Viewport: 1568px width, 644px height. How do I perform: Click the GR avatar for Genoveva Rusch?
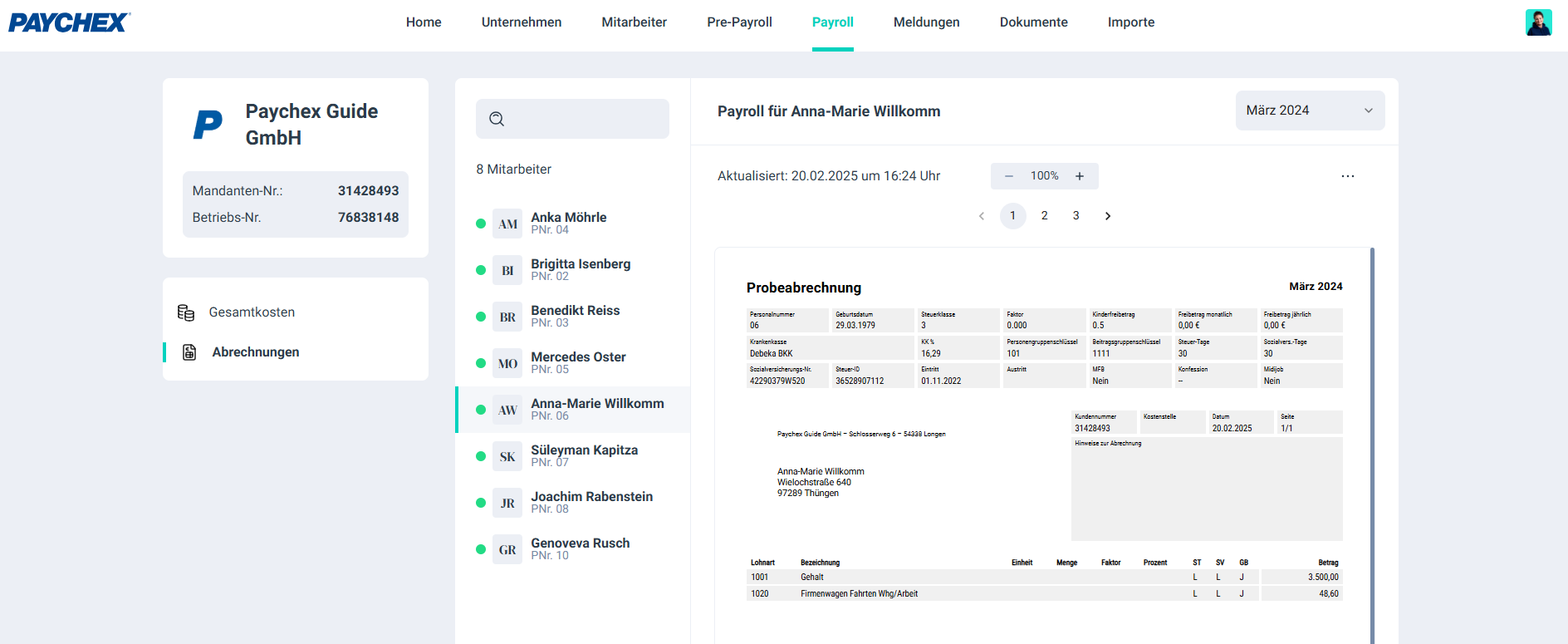coord(507,549)
